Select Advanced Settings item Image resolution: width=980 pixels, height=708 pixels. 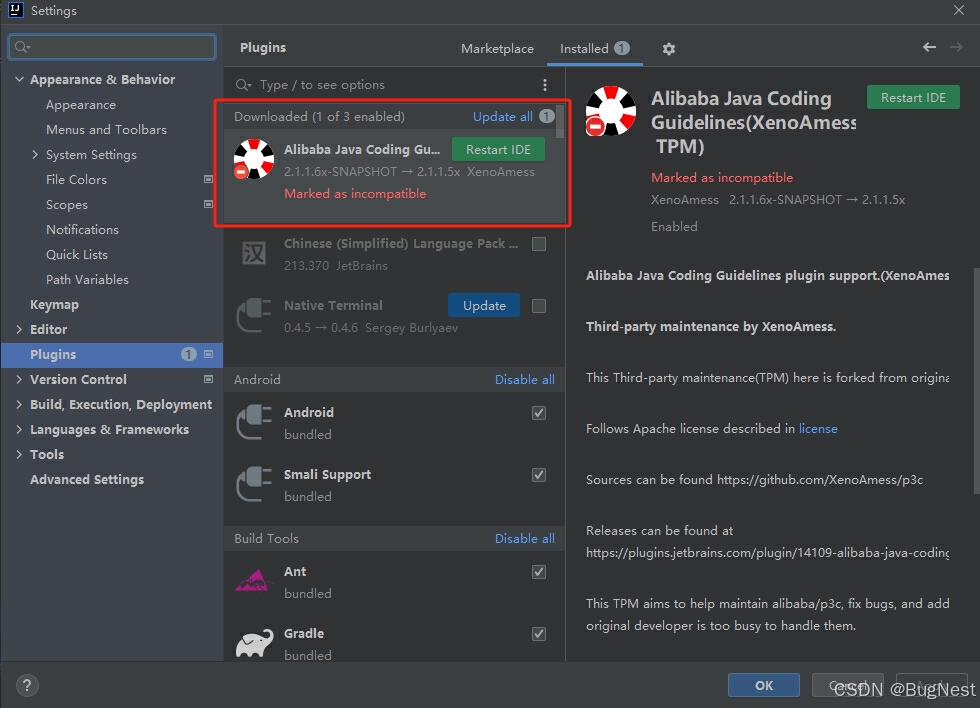(x=87, y=479)
